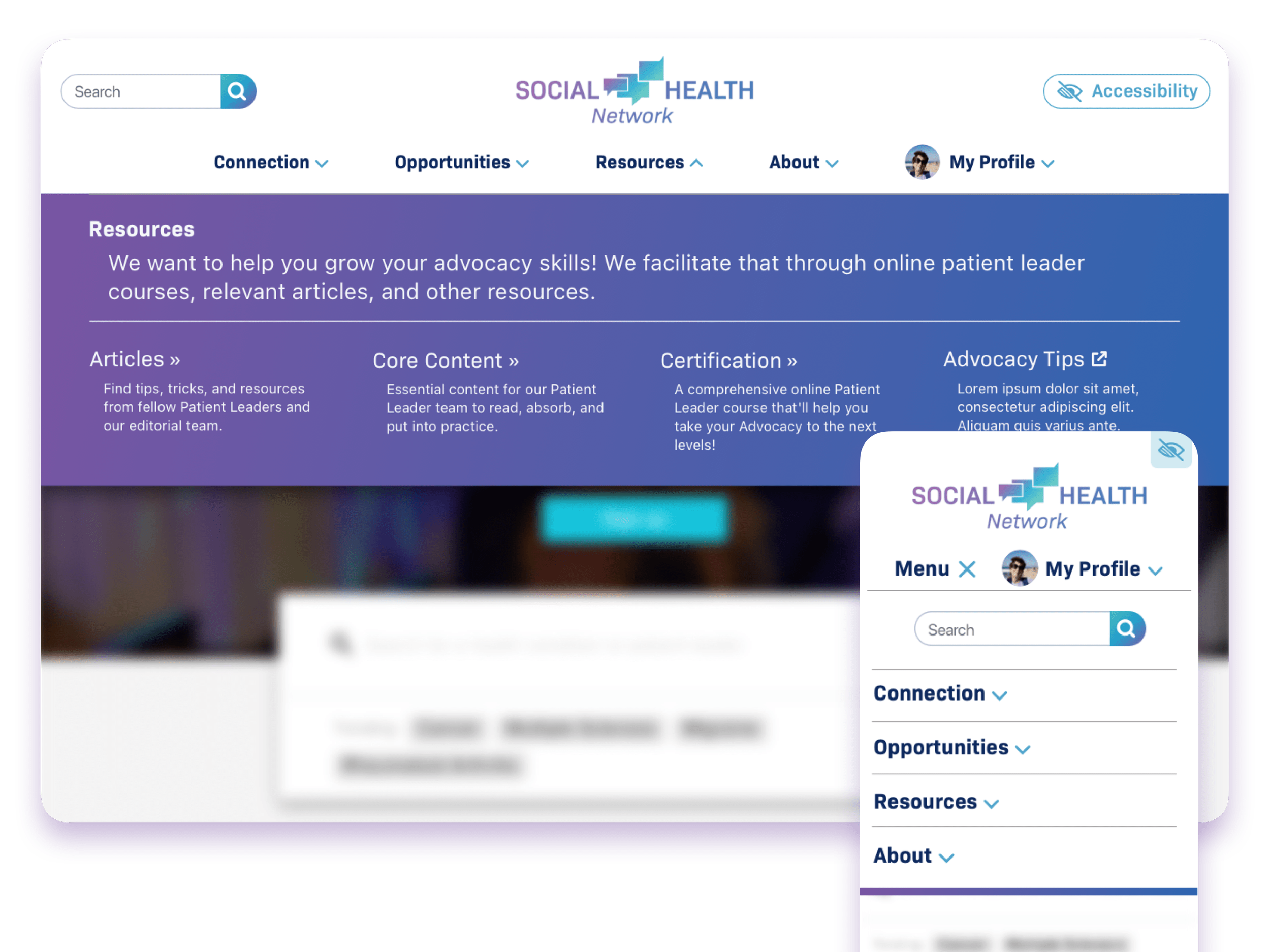Open the Articles » link
This screenshot has width=1270, height=952.
click(x=135, y=359)
